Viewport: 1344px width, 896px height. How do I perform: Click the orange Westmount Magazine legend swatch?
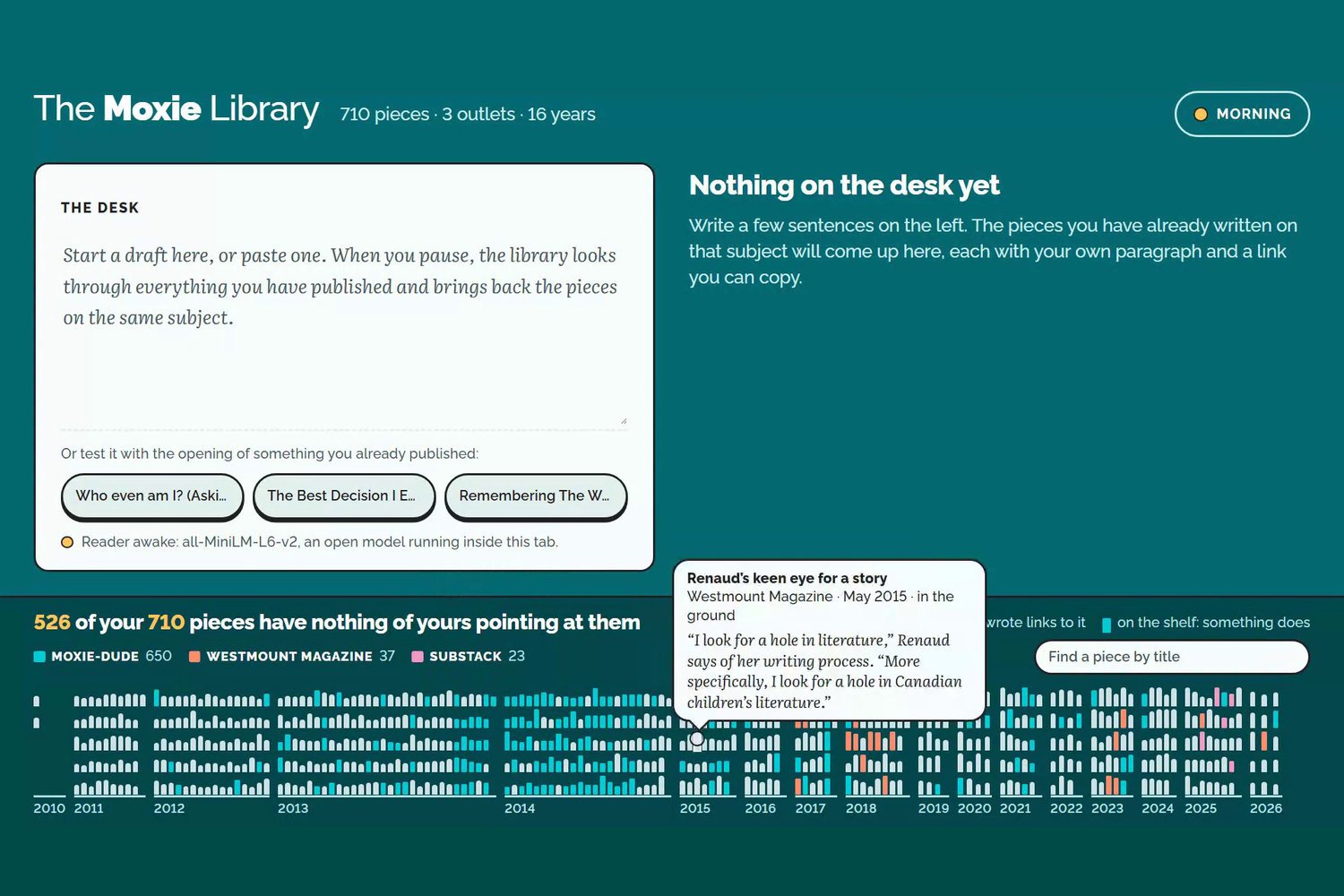tap(194, 657)
